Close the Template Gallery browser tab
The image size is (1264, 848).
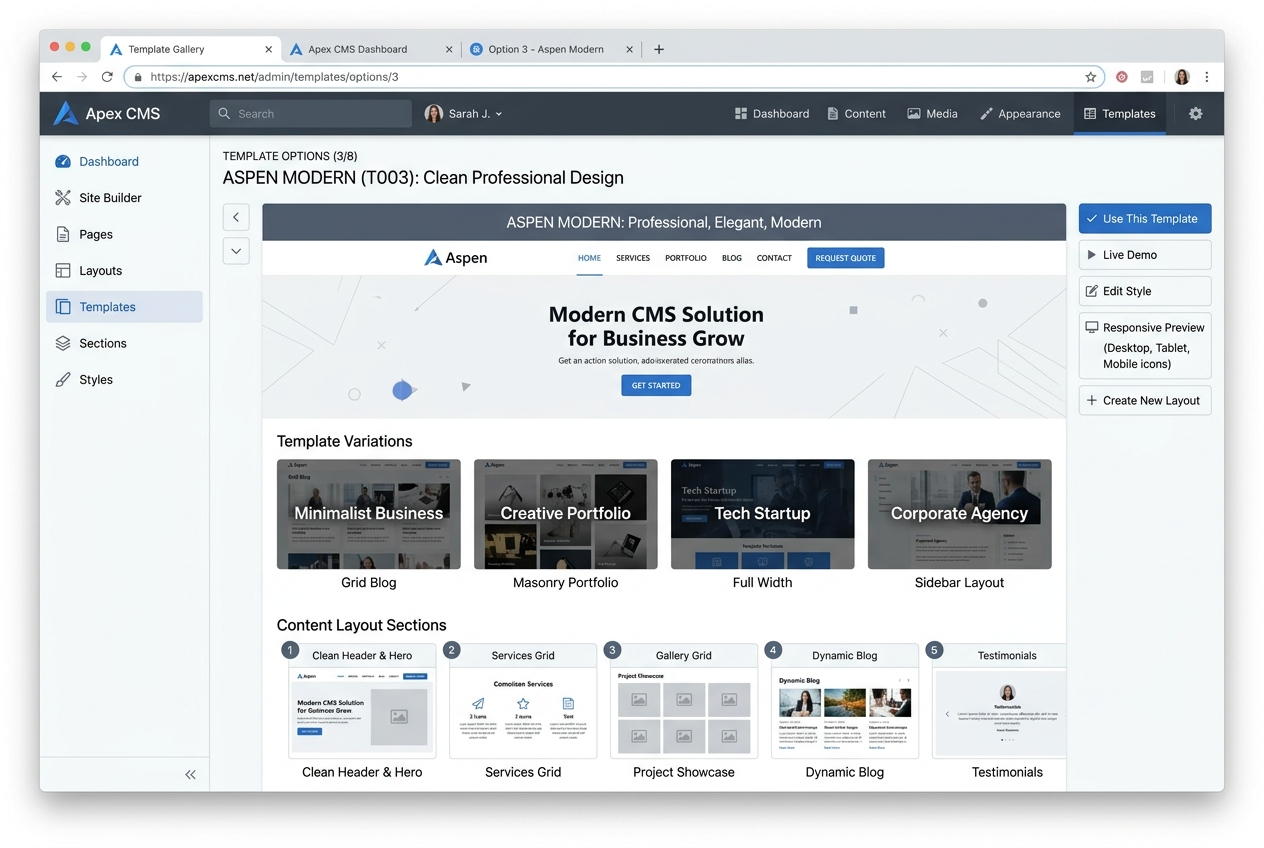pos(269,49)
